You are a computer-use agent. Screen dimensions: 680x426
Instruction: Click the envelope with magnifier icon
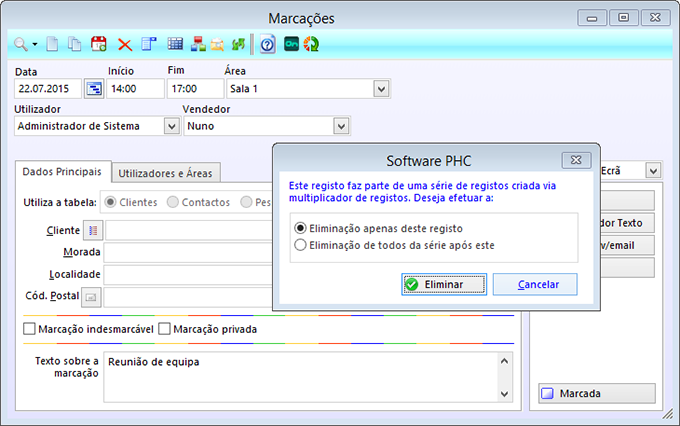point(217,45)
